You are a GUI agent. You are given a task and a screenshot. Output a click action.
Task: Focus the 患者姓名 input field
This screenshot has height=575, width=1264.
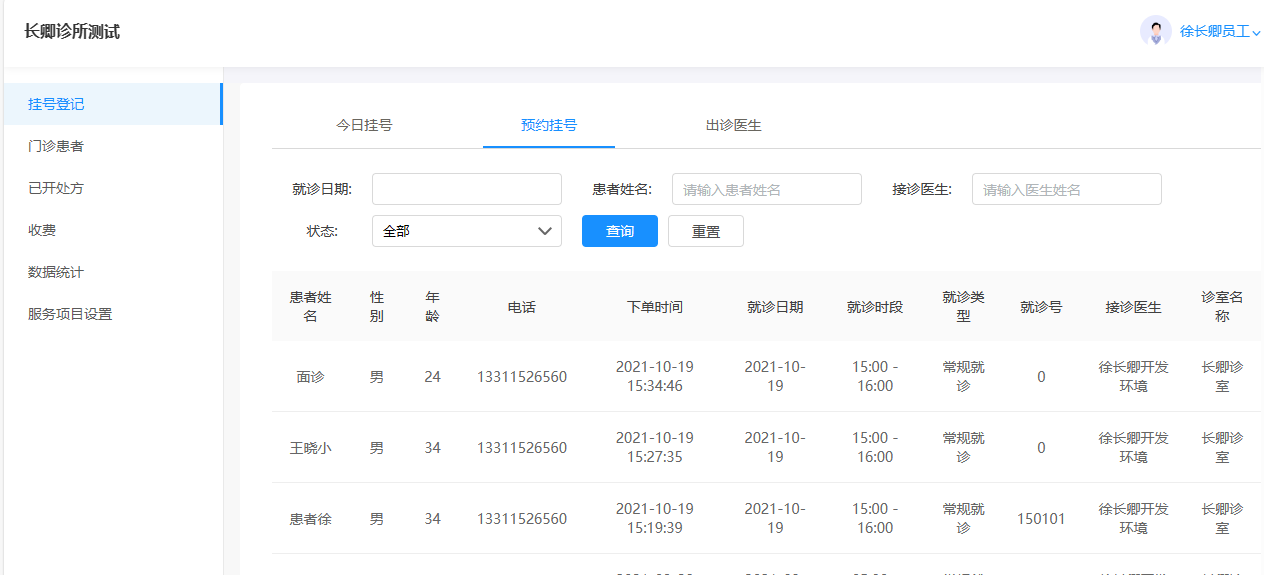767,189
